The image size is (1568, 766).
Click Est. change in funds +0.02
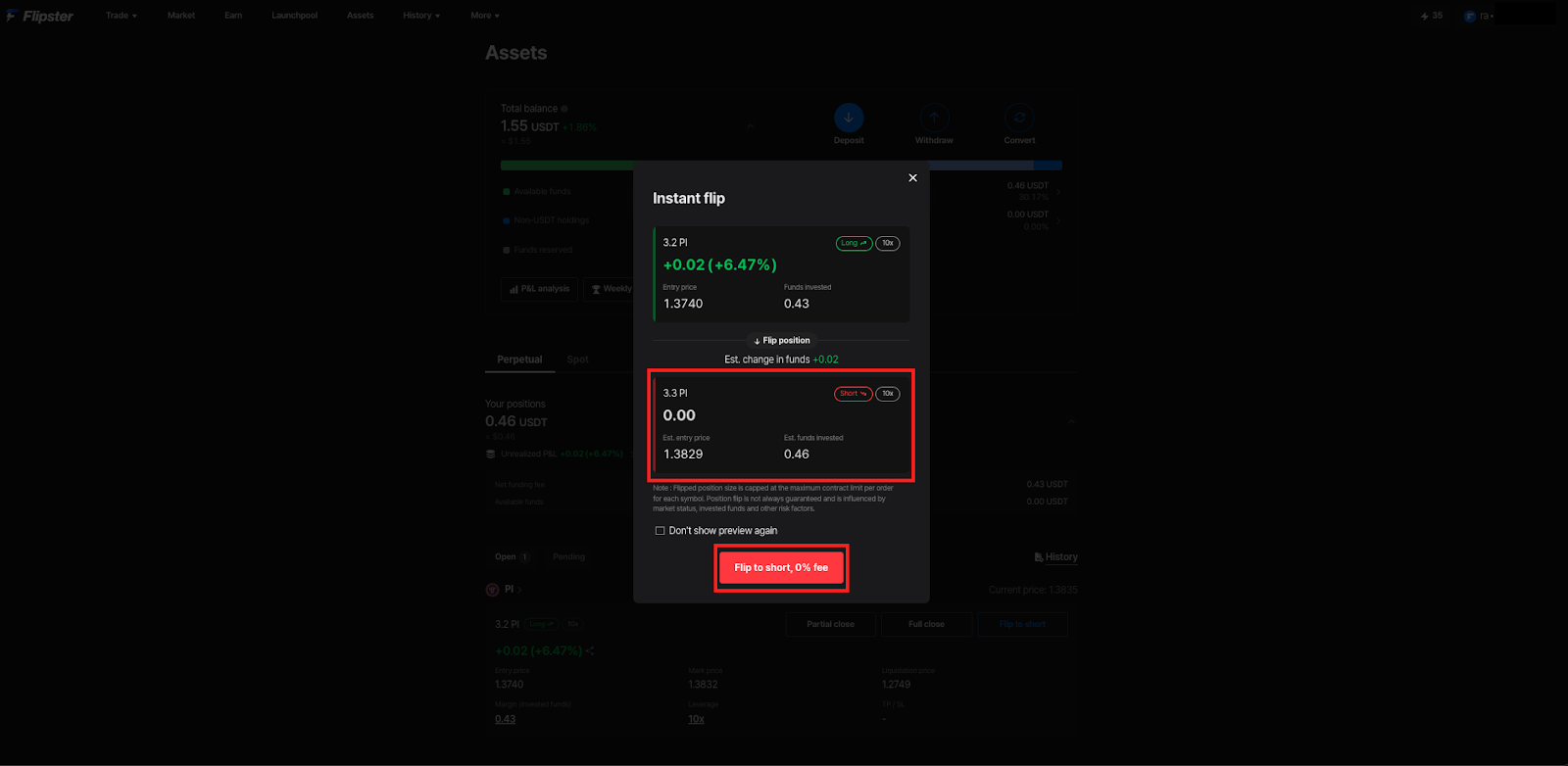(781, 359)
